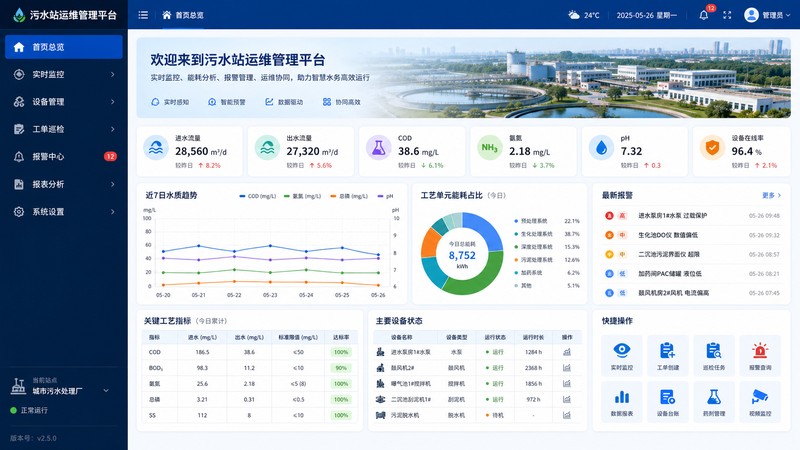Click the 05-26 COD data point in trend chart

pos(378,255)
